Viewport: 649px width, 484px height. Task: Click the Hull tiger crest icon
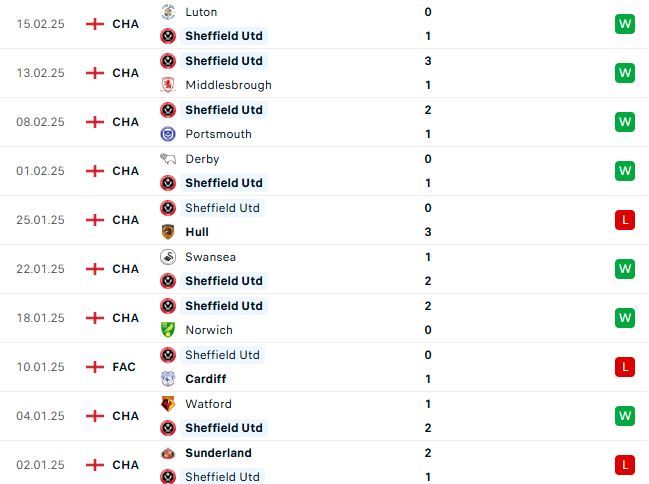pos(168,232)
